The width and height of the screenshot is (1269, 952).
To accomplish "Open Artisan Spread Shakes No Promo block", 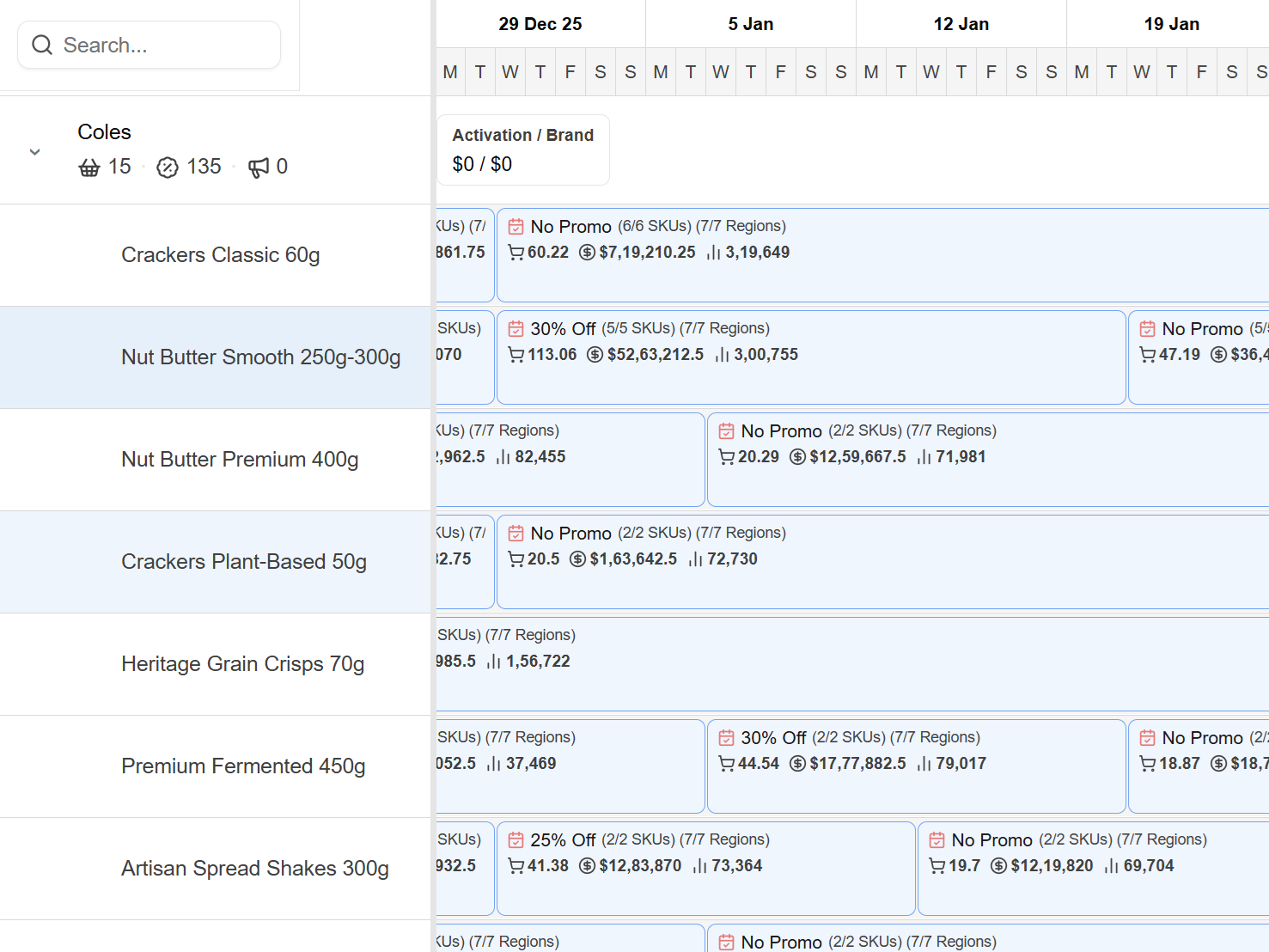I will (1094, 869).
